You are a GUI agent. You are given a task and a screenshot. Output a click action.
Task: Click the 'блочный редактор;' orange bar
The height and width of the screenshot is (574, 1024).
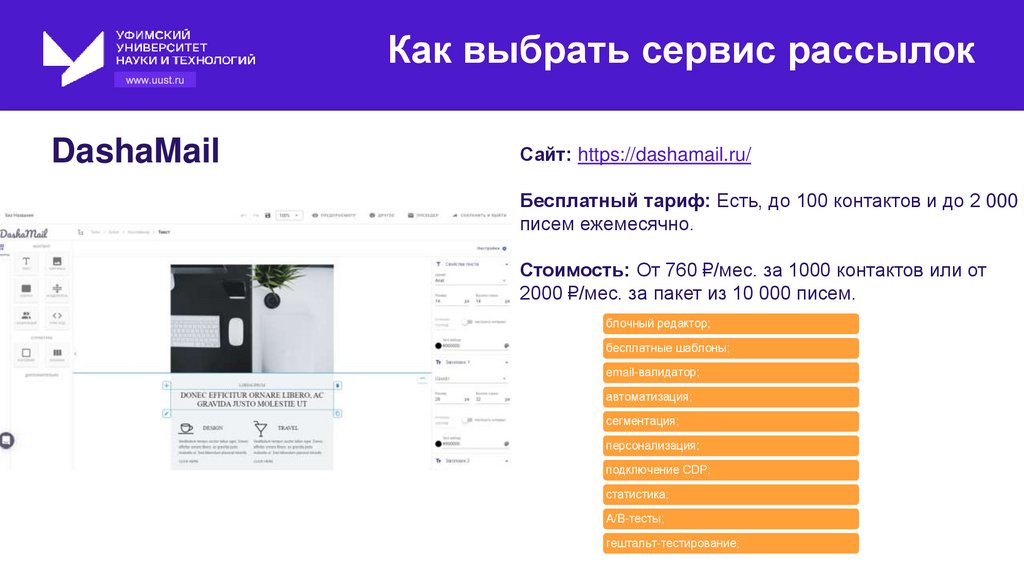731,323
